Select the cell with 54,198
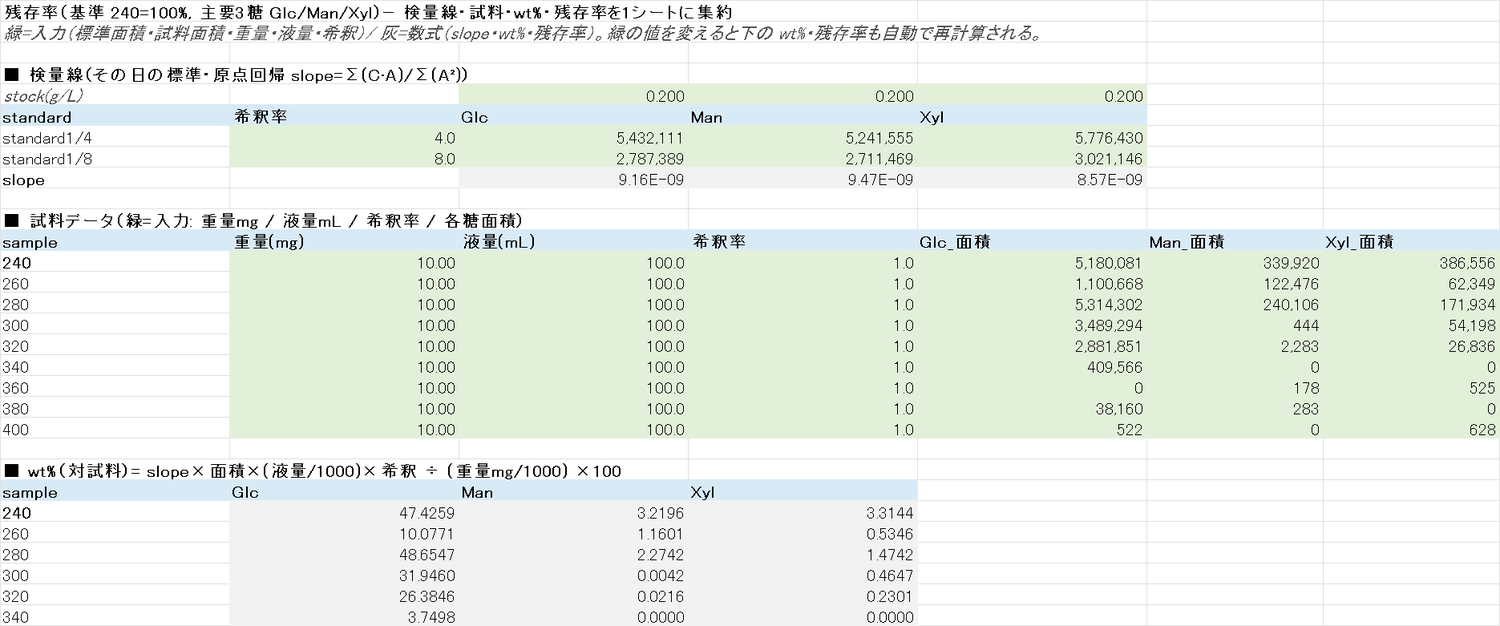The height and width of the screenshot is (626, 1500). pyautogui.click(x=1411, y=325)
